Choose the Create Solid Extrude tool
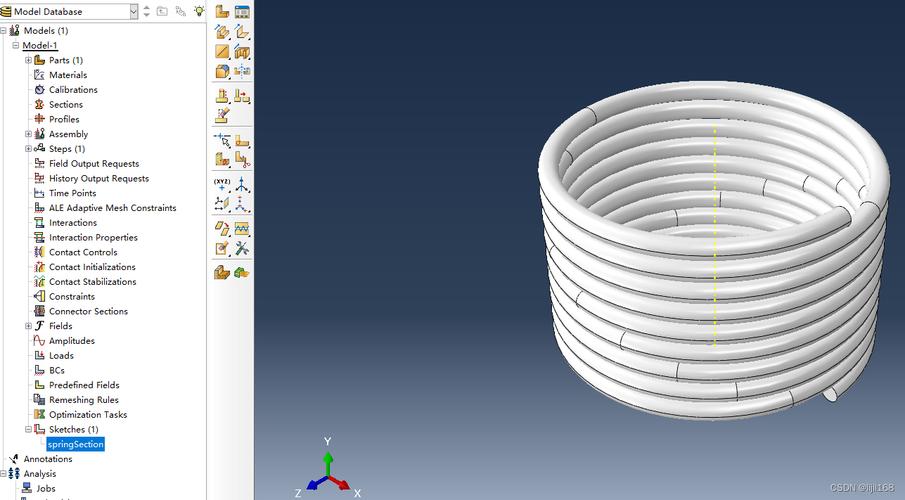The image size is (905, 500). 222,31
